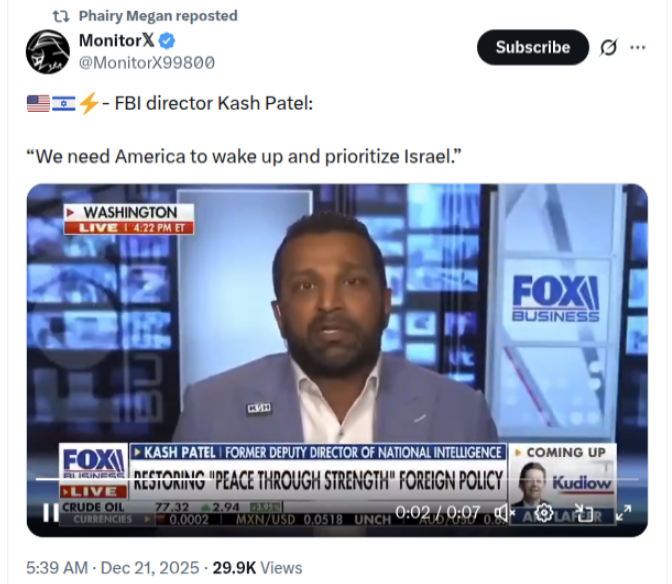Viewport: 672px width, 584px height.
Task: Subscribe to MonitorX
Action: coord(532,47)
